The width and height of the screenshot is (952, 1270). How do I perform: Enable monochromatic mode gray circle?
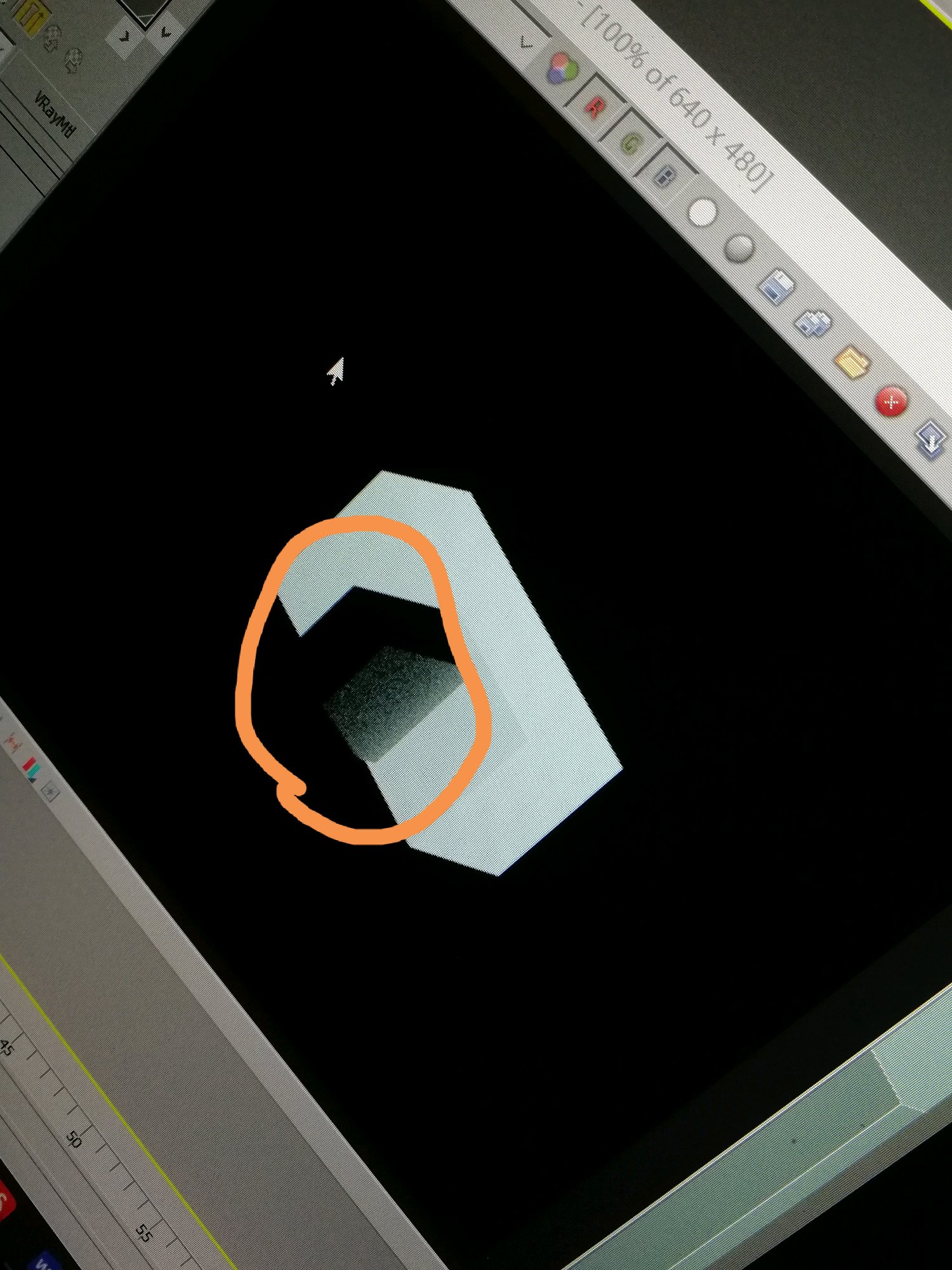click(739, 248)
